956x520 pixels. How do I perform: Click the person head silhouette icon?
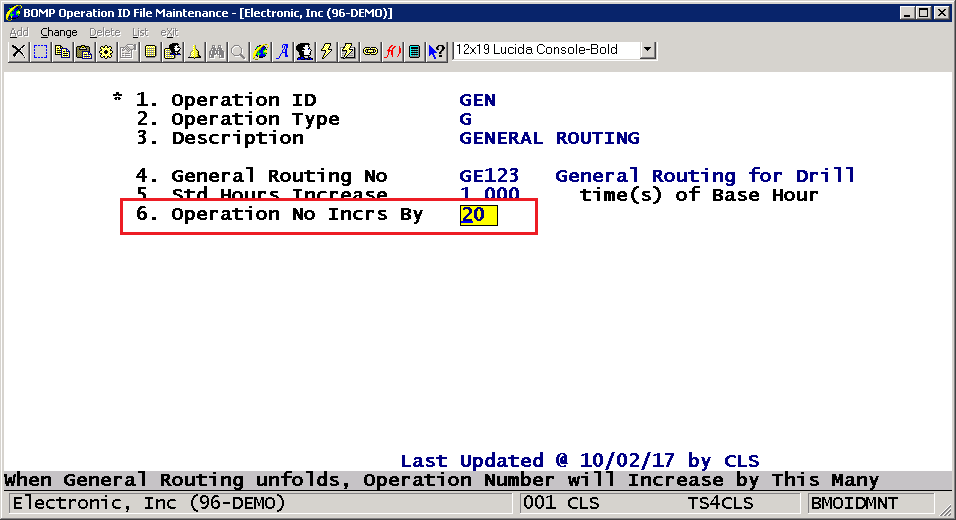click(304, 52)
